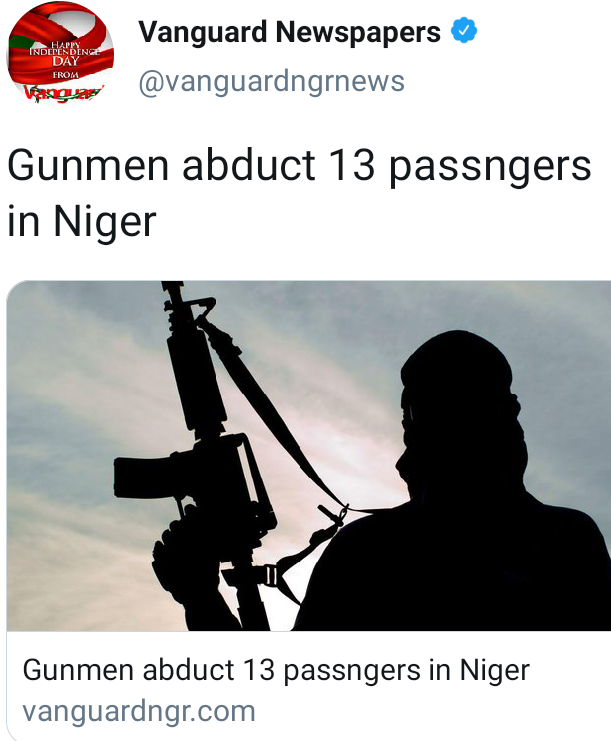Open the Vanguard Newspapers profile avatar
This screenshot has width=611, height=741.
point(60,54)
